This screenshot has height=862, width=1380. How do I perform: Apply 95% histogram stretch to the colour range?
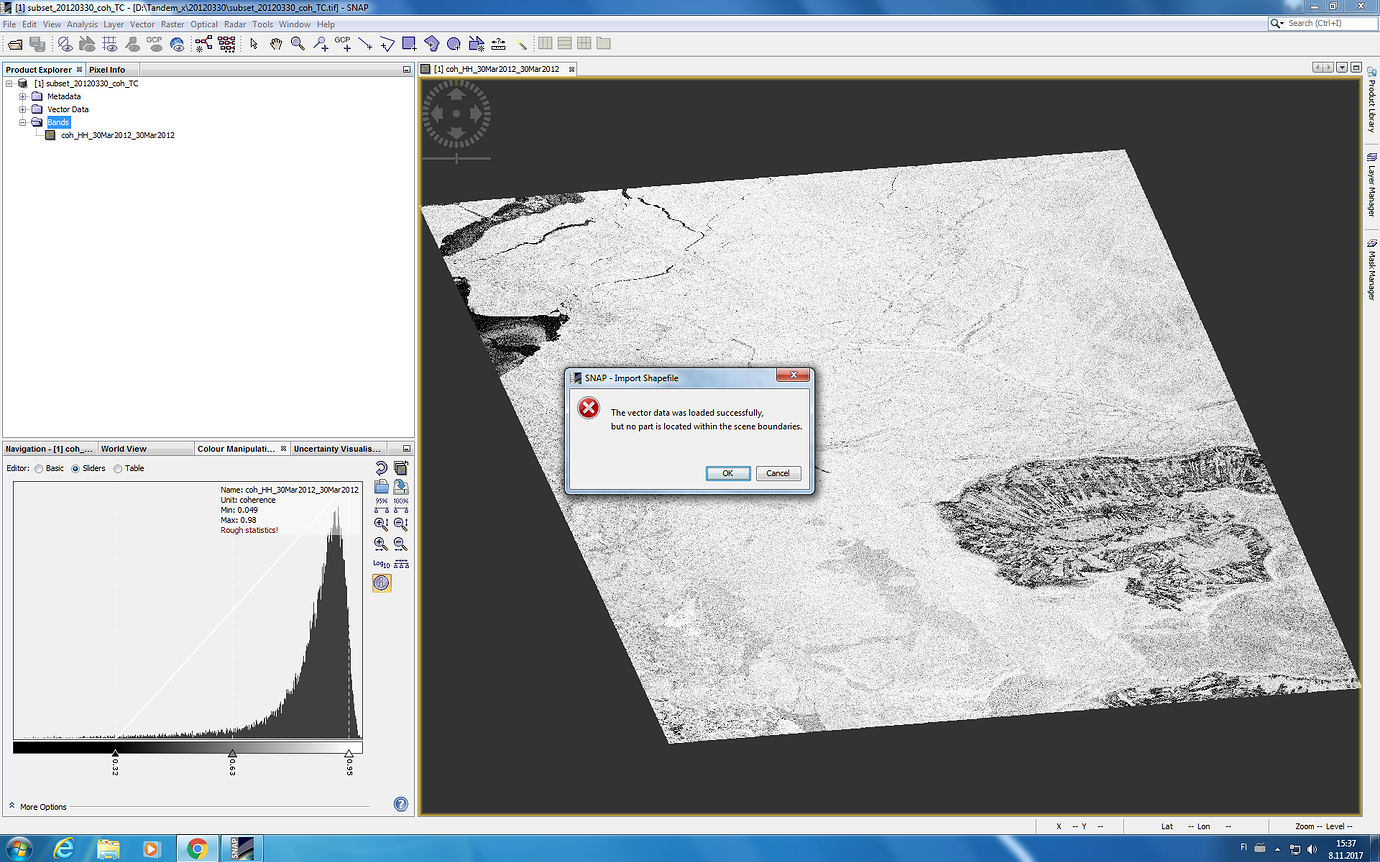click(x=381, y=505)
